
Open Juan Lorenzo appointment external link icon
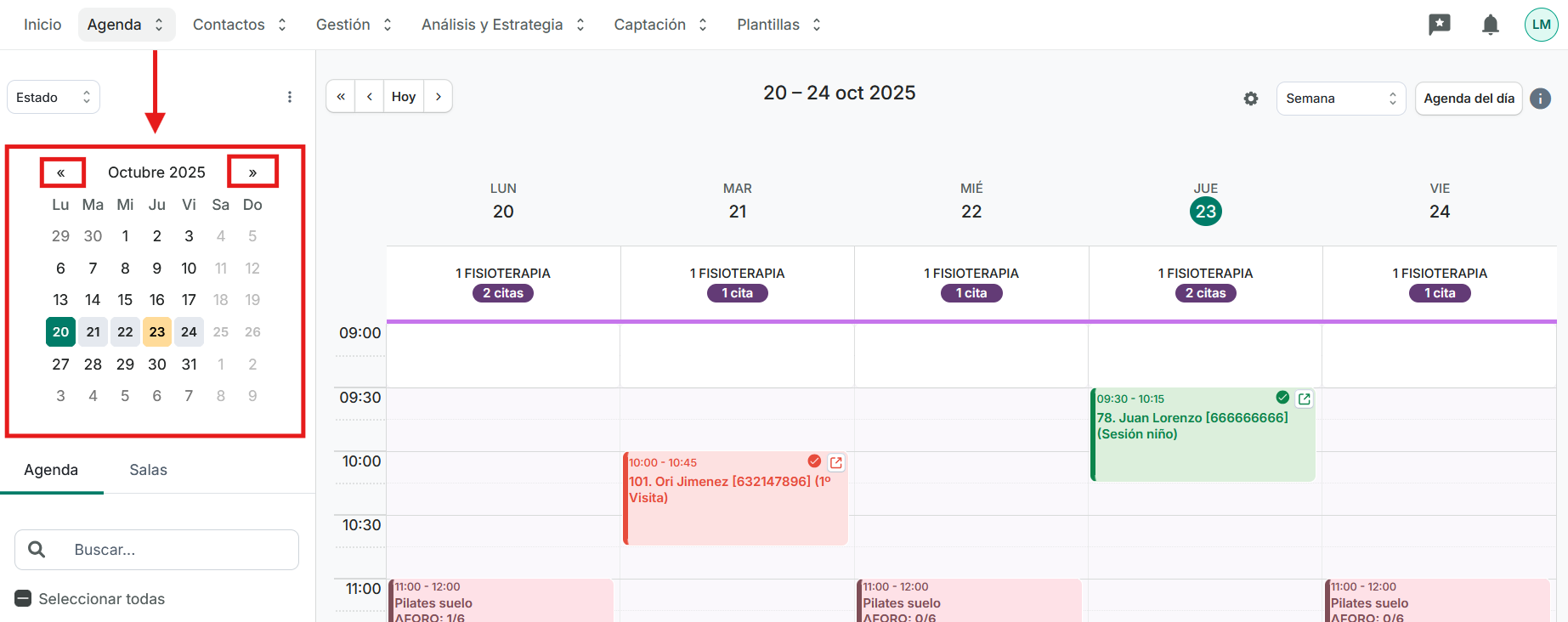pos(1304,399)
